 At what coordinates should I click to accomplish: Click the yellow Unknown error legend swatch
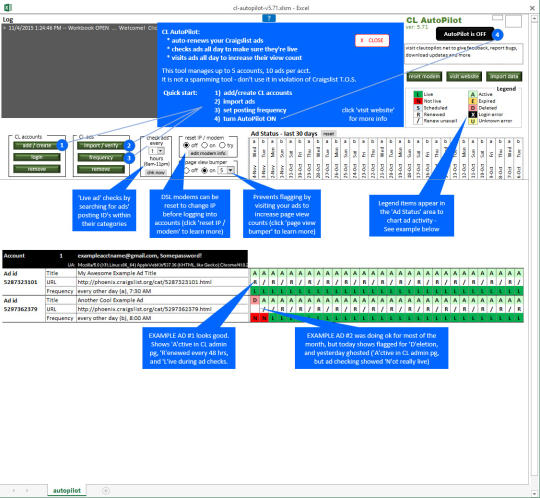coord(472,121)
